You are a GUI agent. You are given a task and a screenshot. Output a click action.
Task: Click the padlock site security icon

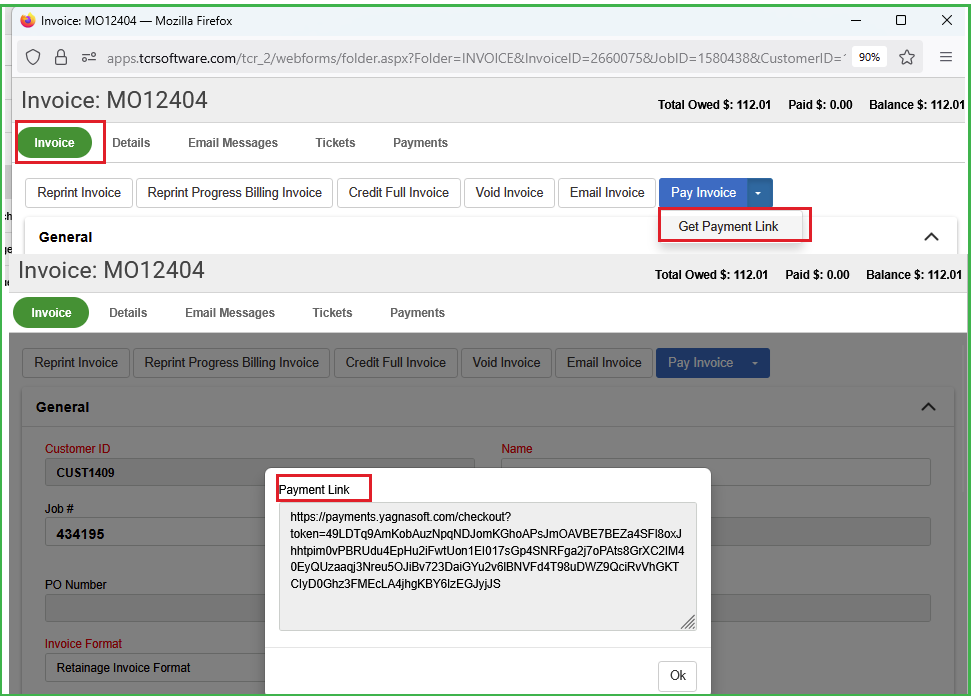(x=61, y=57)
